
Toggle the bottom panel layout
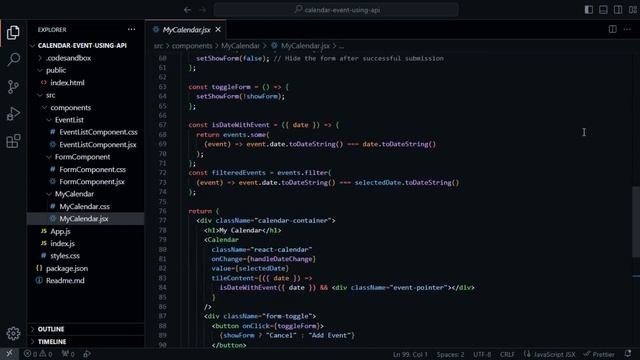click(x=603, y=10)
